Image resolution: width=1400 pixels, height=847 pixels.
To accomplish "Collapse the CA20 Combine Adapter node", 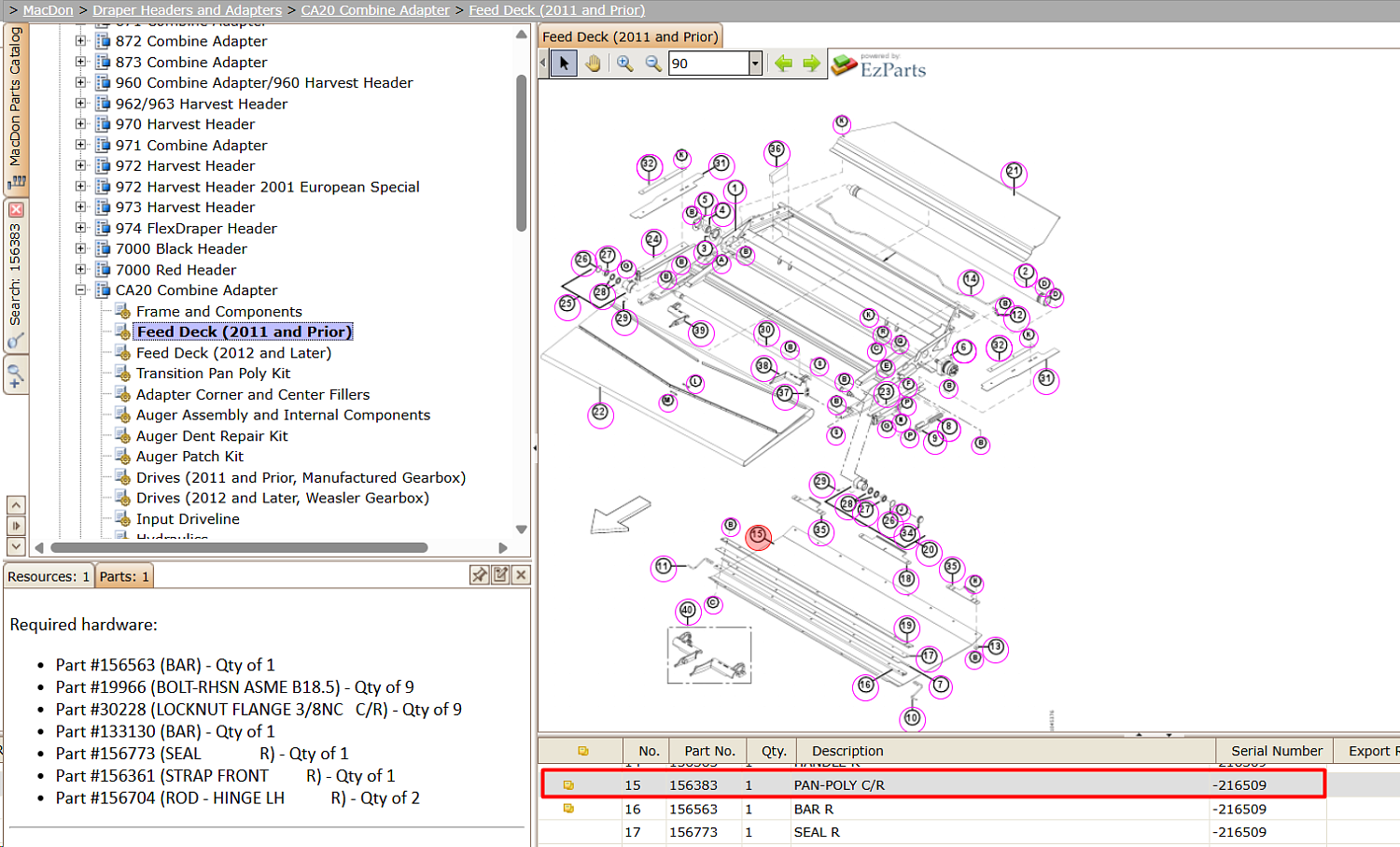I will (81, 290).
